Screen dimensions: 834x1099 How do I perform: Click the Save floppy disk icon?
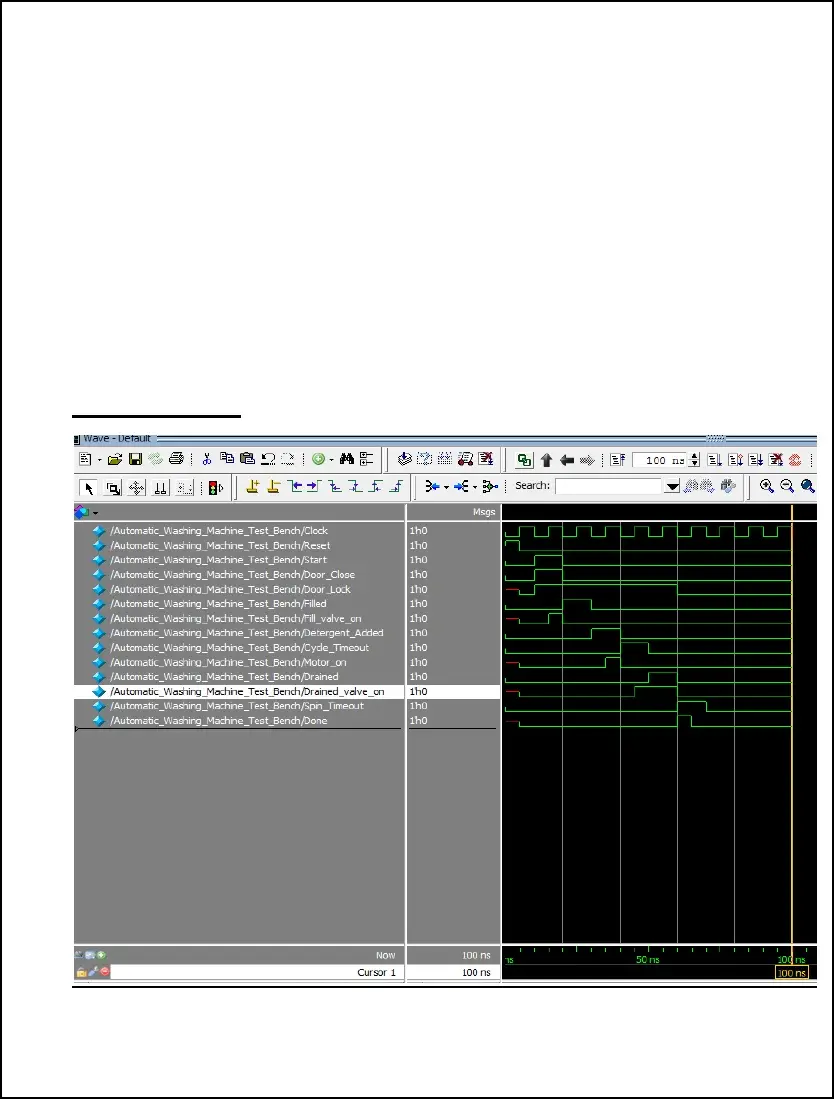pyautogui.click(x=134, y=460)
